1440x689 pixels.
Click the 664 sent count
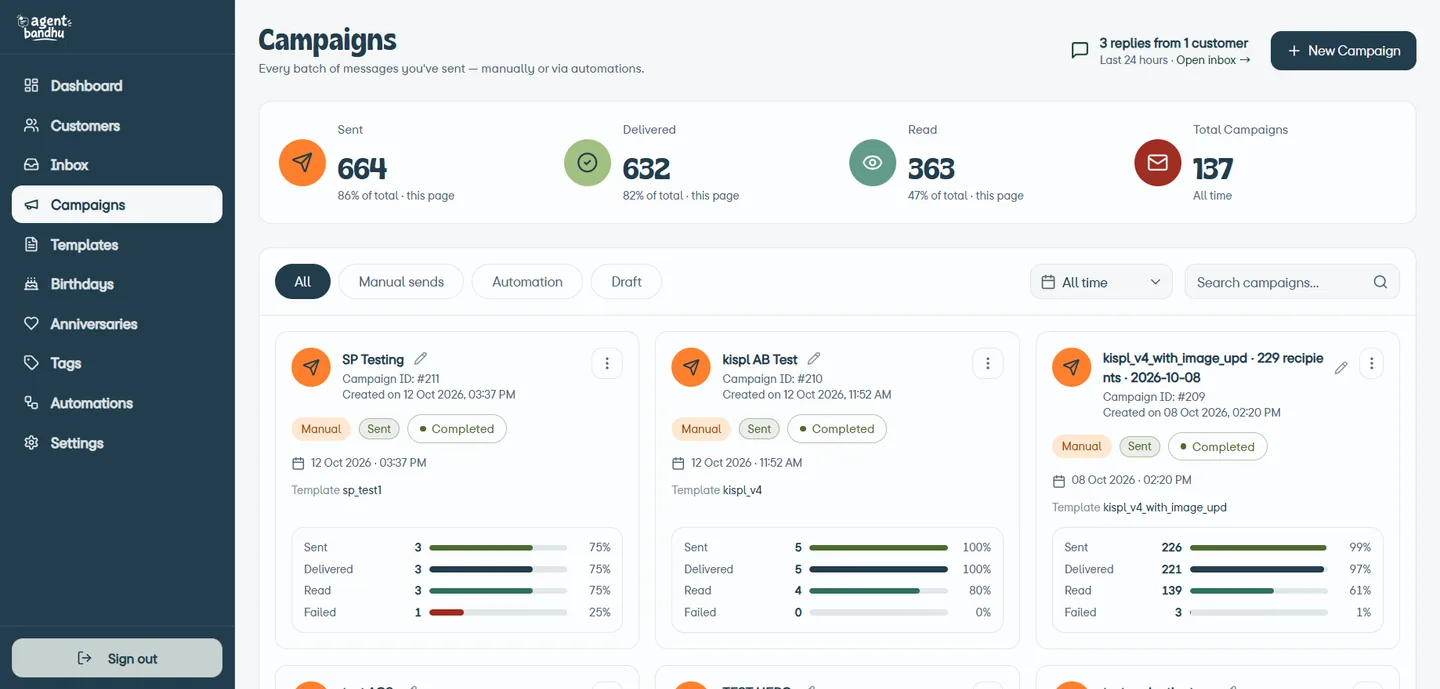[362, 169]
